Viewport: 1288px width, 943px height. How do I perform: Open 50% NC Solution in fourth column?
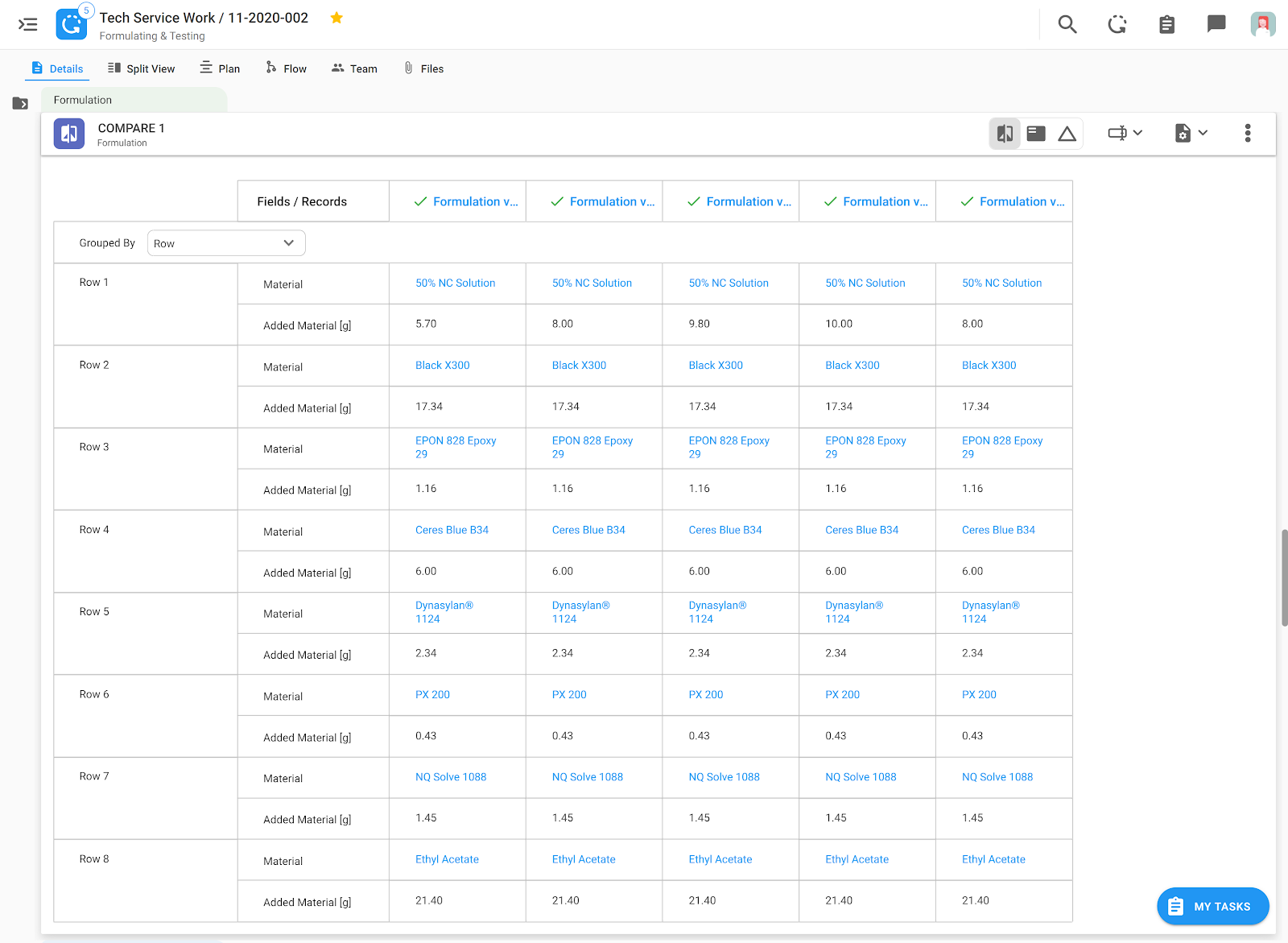tap(865, 283)
